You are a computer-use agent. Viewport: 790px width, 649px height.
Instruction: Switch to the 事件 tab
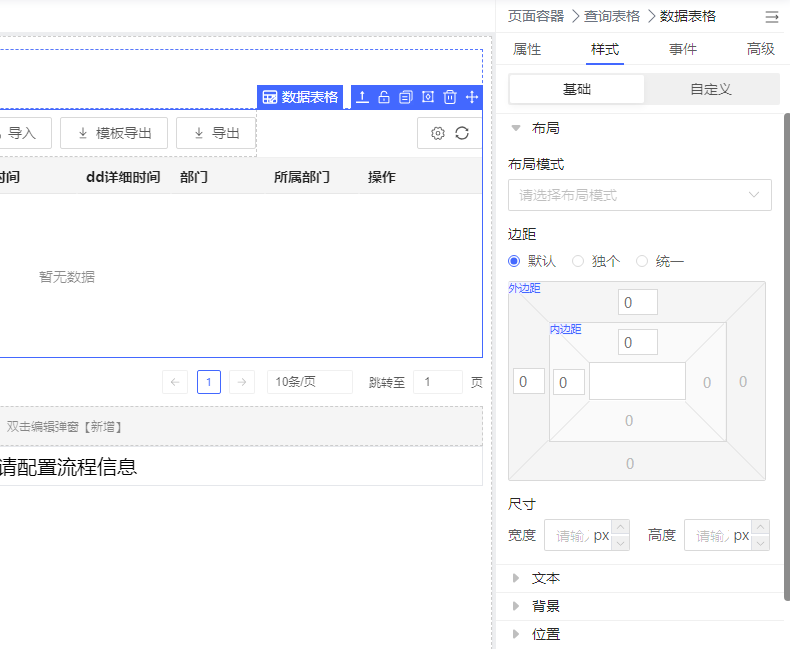point(683,49)
